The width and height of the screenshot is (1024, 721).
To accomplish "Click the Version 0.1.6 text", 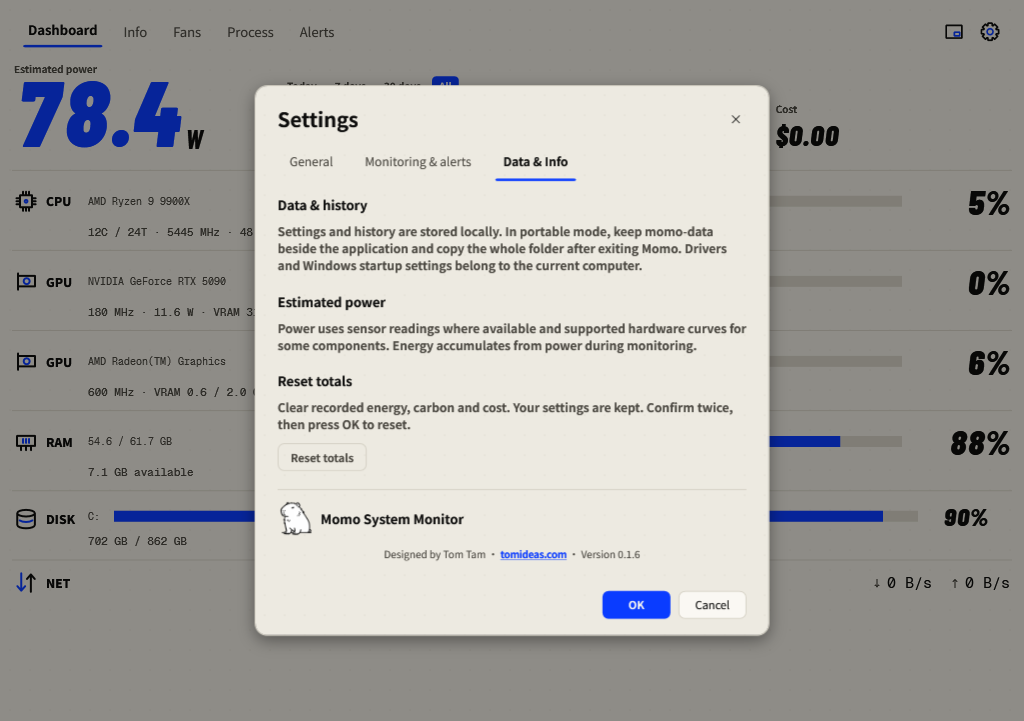I will 610,554.
